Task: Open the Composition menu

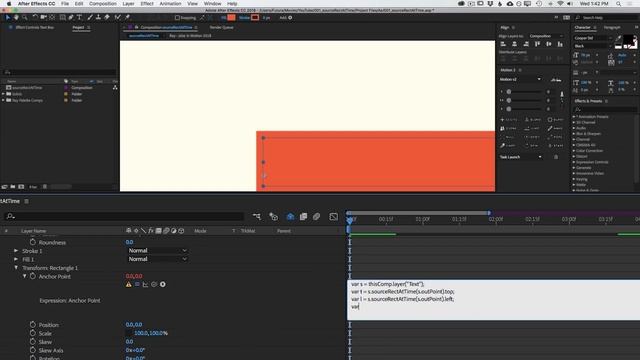Action: 103,3
